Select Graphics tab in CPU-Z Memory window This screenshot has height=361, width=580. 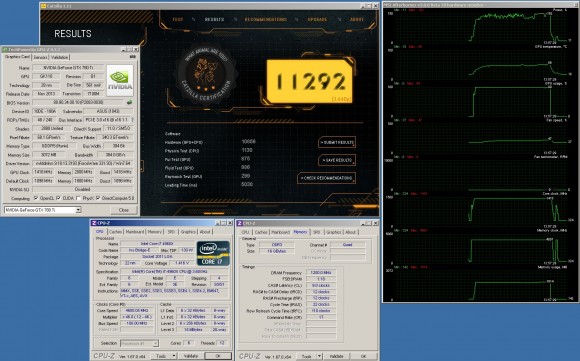pos(333,232)
